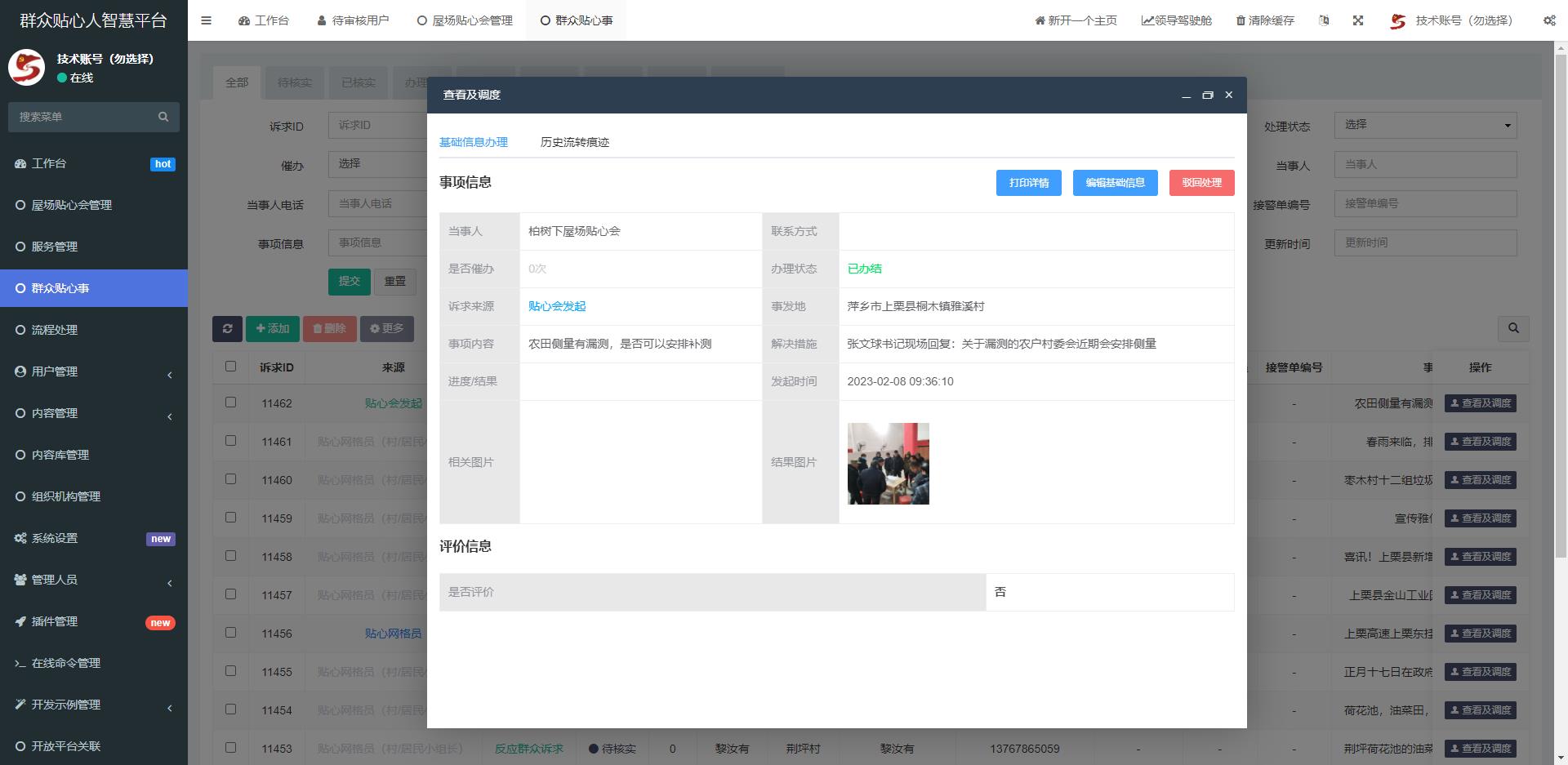The height and width of the screenshot is (765, 1568).
Task: Expand the 用户管理 sidebar submenu
Action: pyautogui.click(x=94, y=371)
